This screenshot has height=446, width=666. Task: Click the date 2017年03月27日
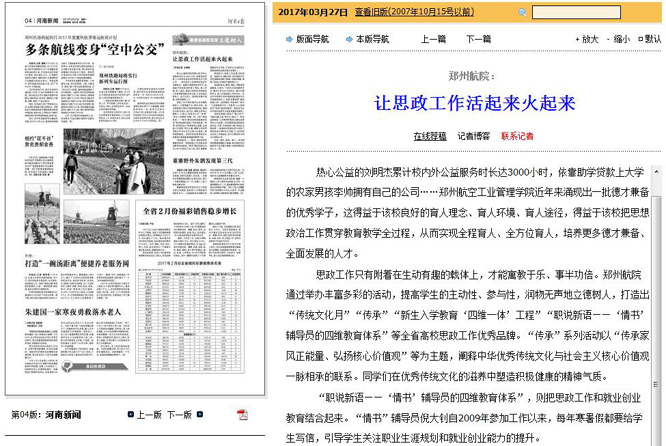[313, 12]
